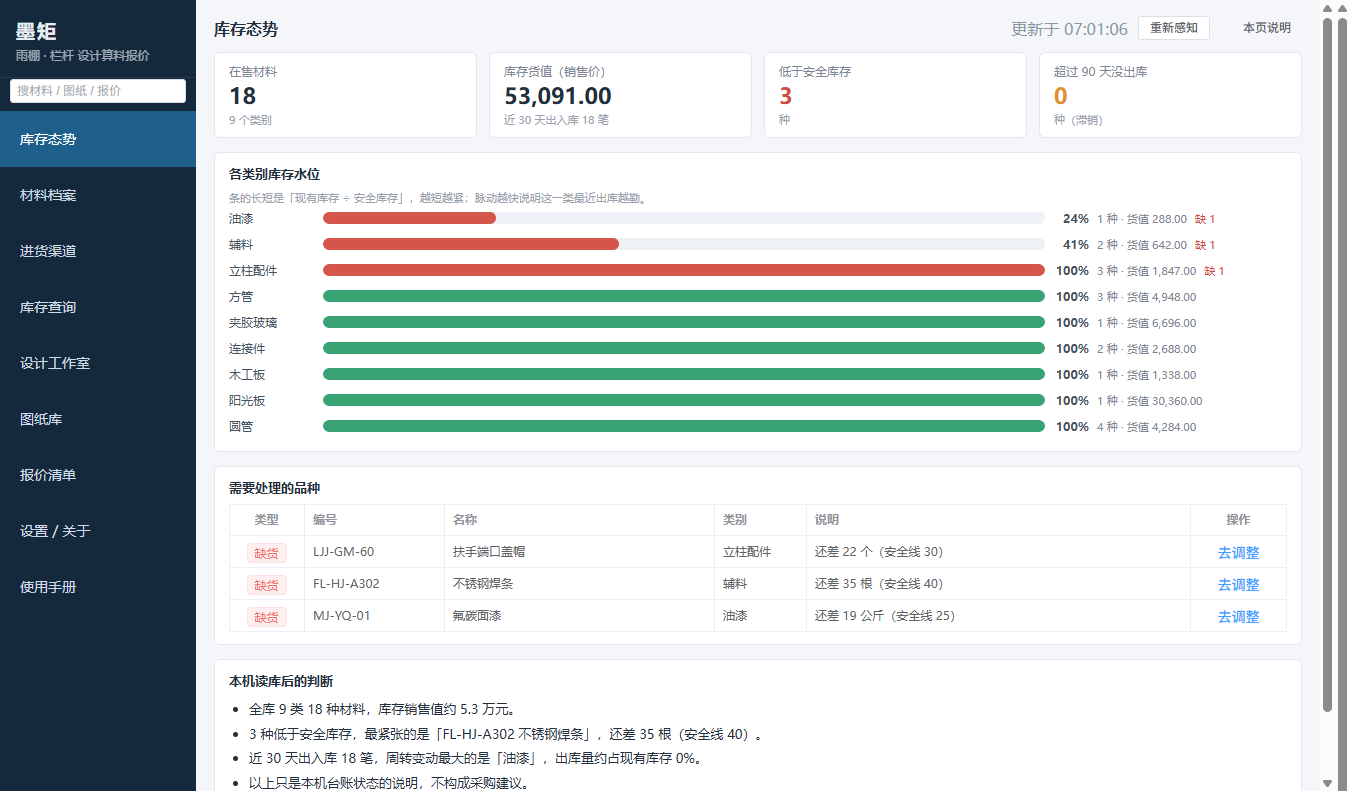Screen dimensions: 1350x791
Task: Open the 库存态势 sidebar page
Action: 98,139
